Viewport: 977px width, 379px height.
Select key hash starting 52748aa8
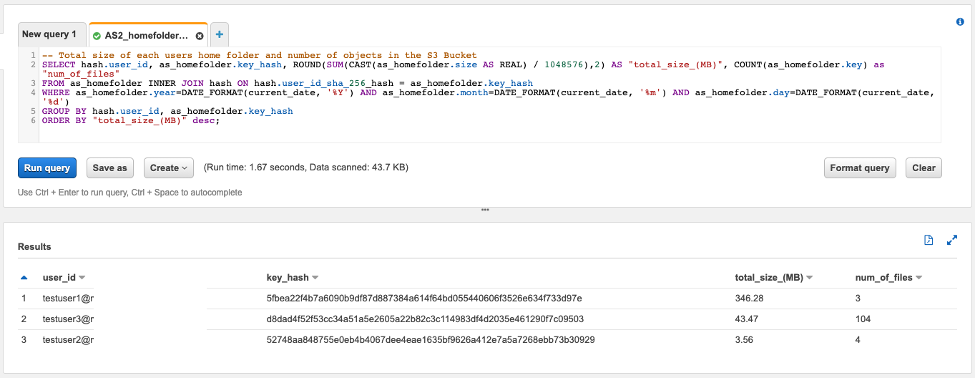coord(431,340)
